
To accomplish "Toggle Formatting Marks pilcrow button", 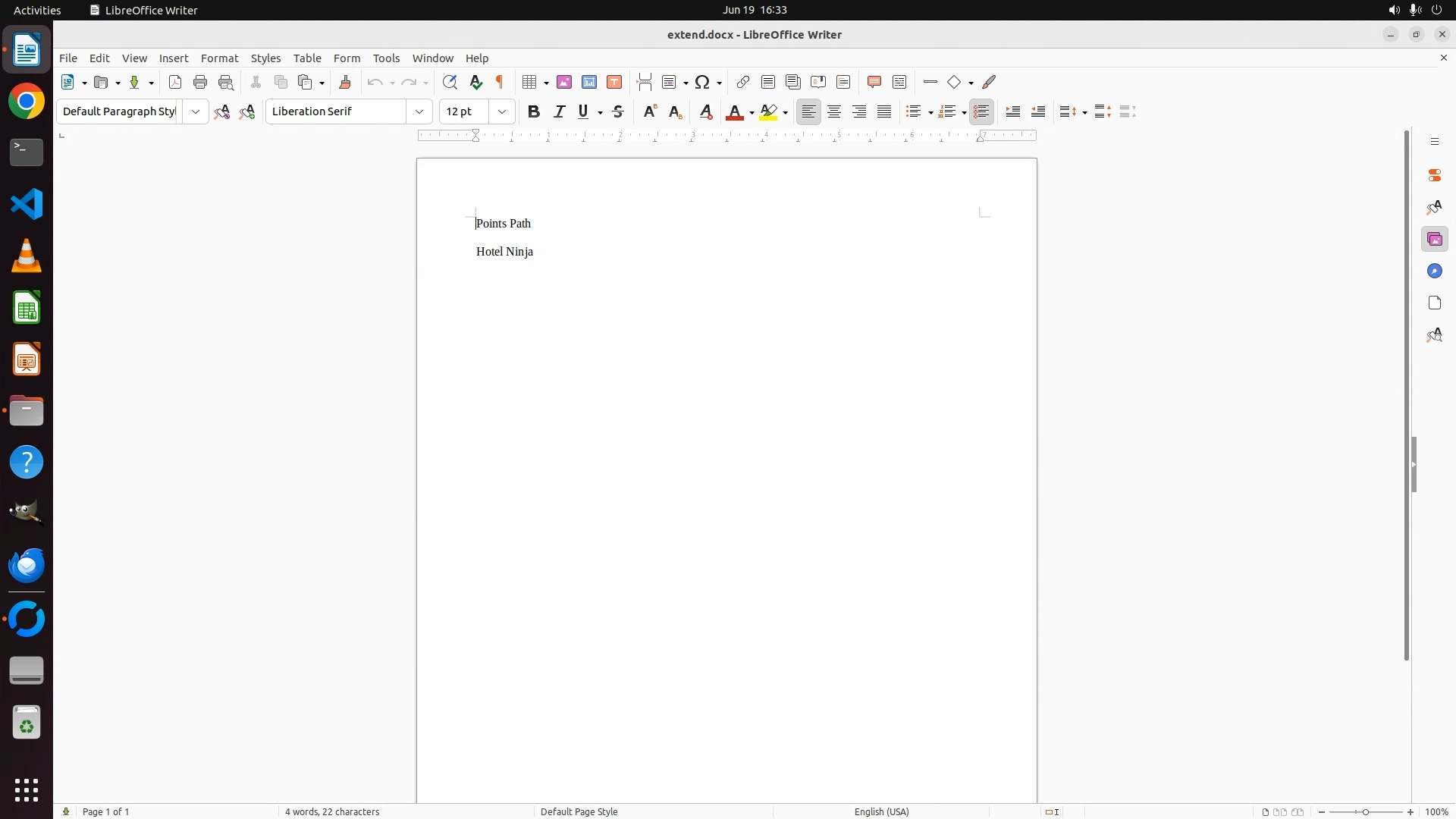I will [x=500, y=82].
